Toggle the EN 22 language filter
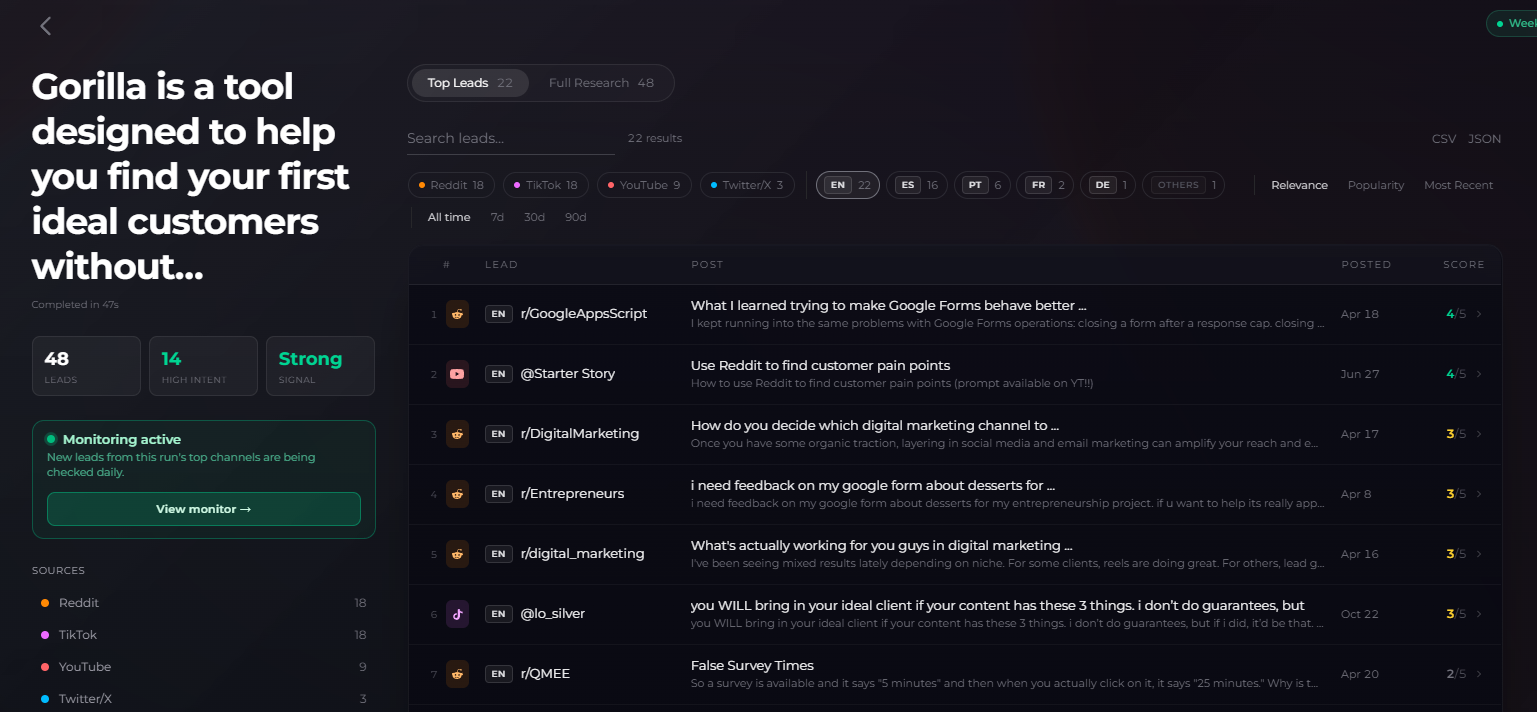Viewport: 1537px width, 712px height. coord(848,185)
